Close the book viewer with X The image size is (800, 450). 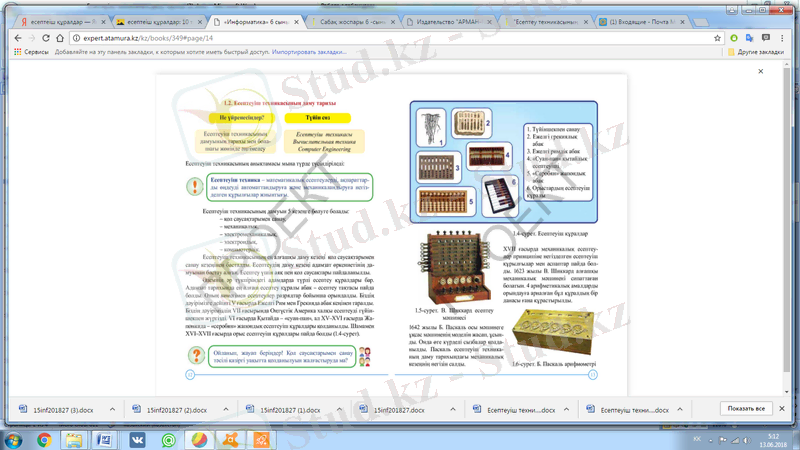[x=762, y=71]
